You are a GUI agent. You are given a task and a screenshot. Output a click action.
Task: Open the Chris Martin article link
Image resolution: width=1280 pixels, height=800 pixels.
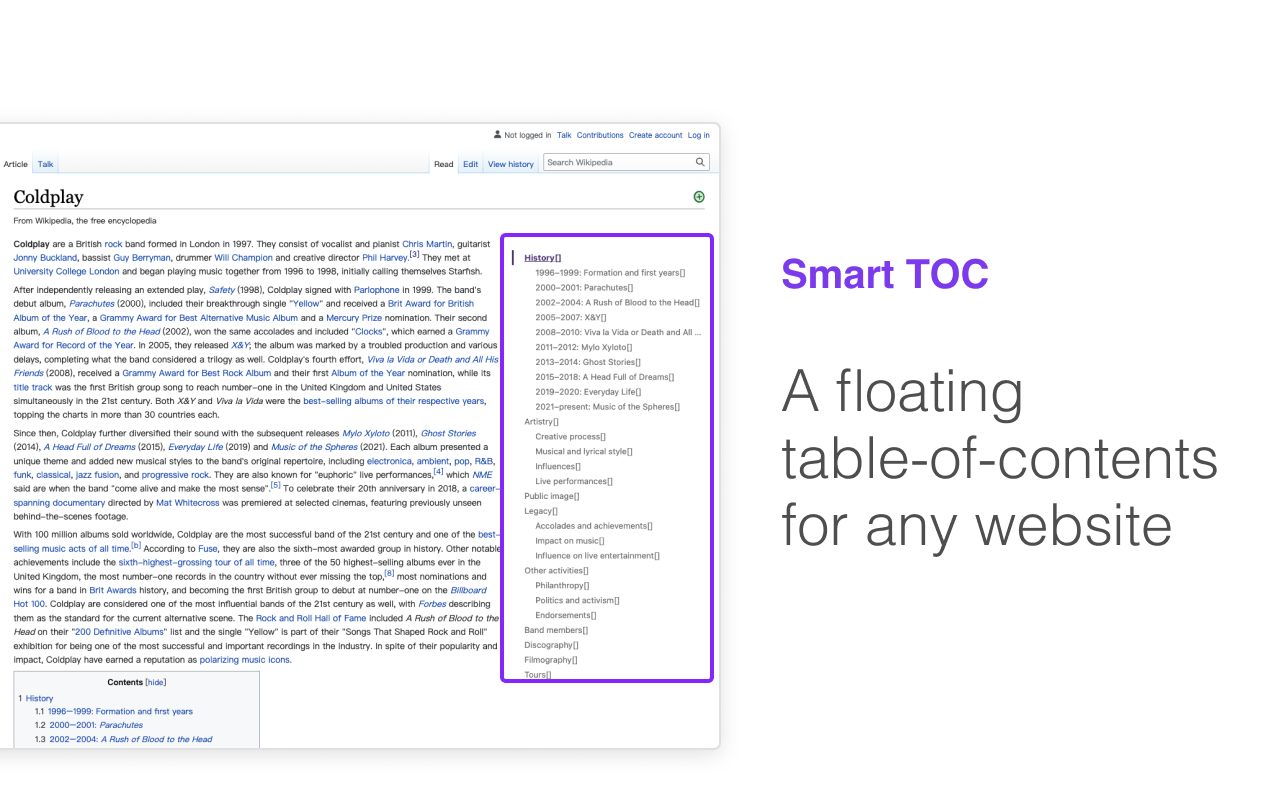427,243
